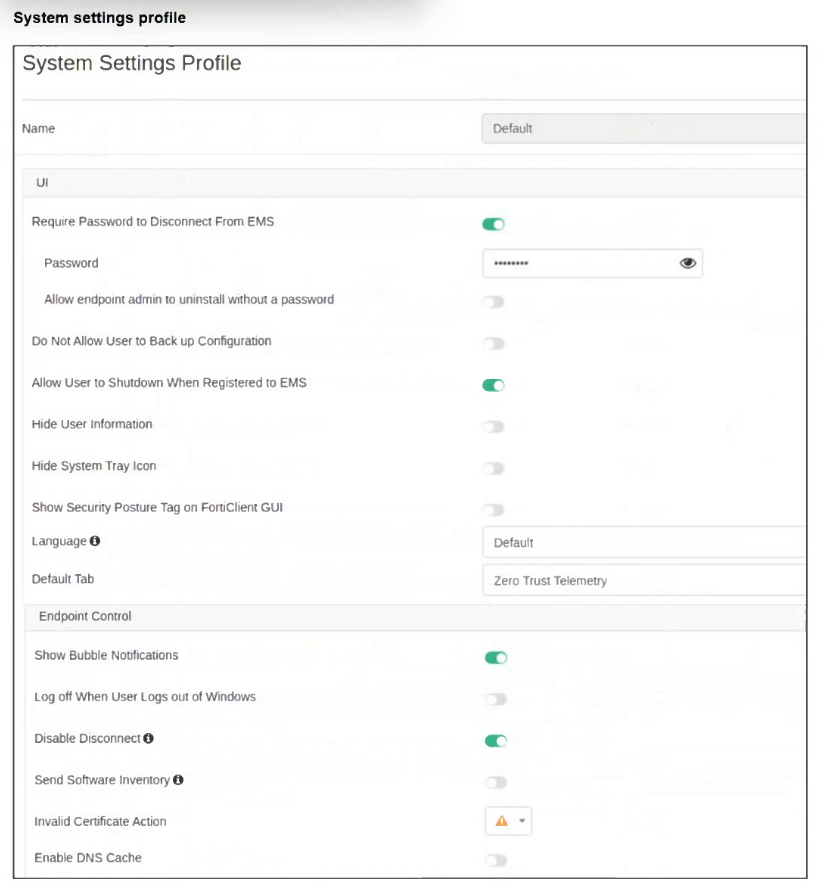The height and width of the screenshot is (888, 820).
Task: Enable Show Security Posture Tag on FortiClient GUI
Action: (494, 509)
